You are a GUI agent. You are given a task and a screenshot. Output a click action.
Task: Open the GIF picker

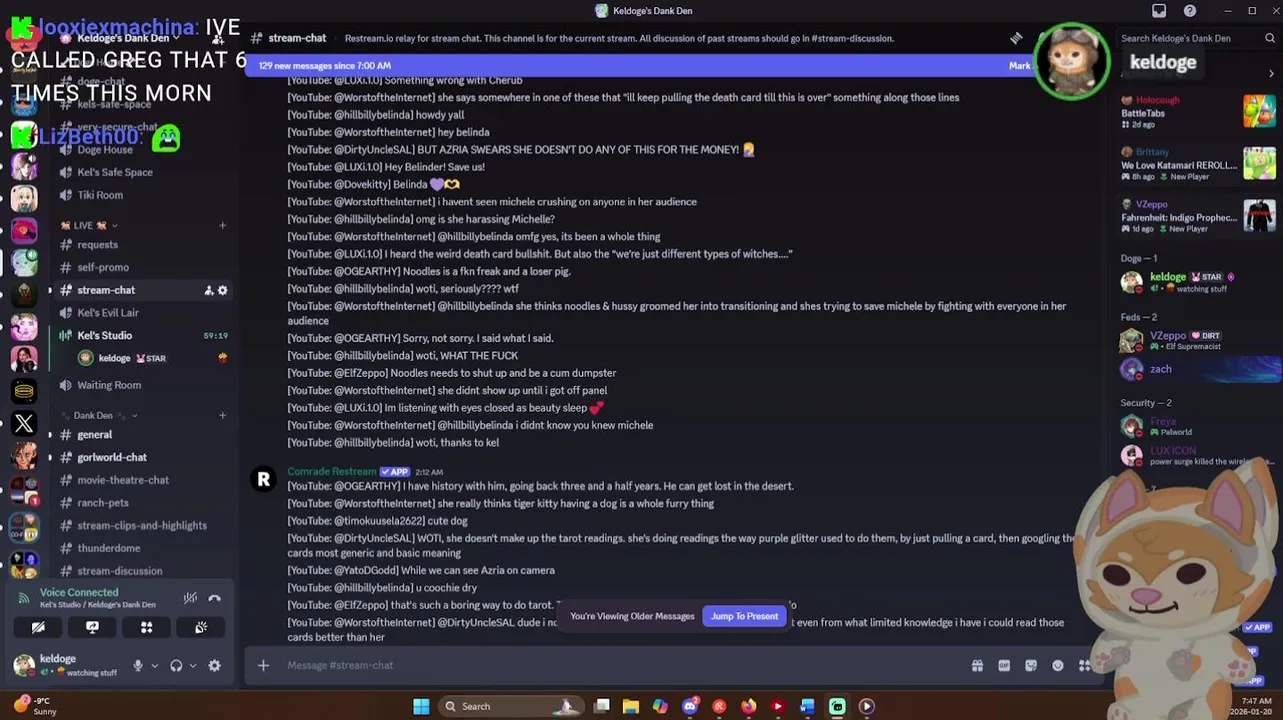(1004, 666)
